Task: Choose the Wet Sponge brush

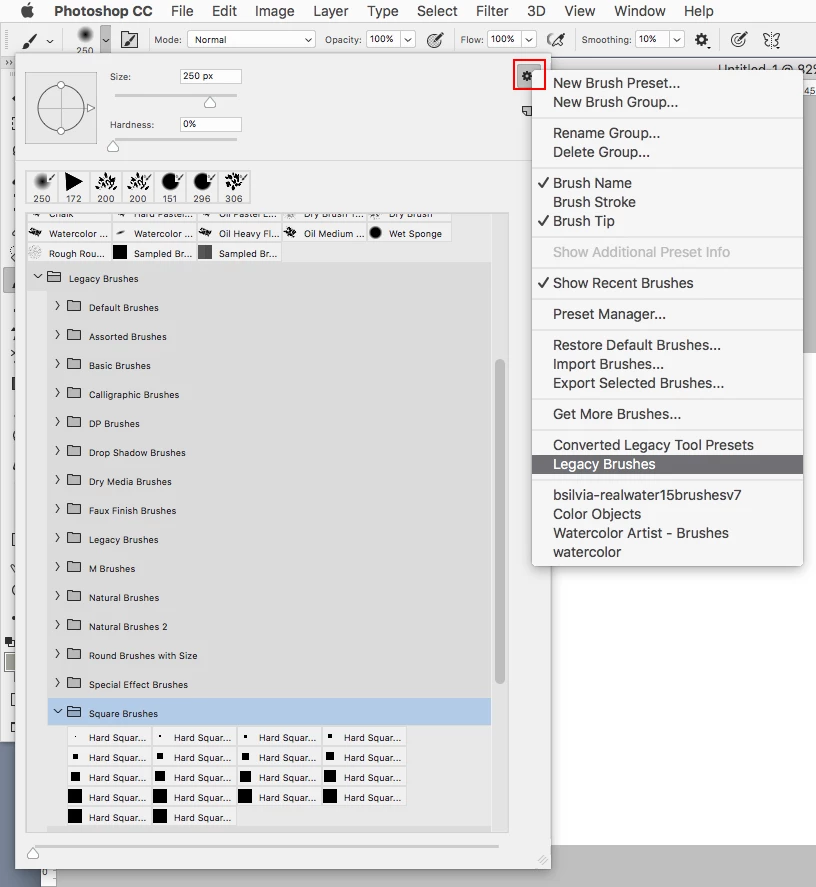Action: point(409,233)
